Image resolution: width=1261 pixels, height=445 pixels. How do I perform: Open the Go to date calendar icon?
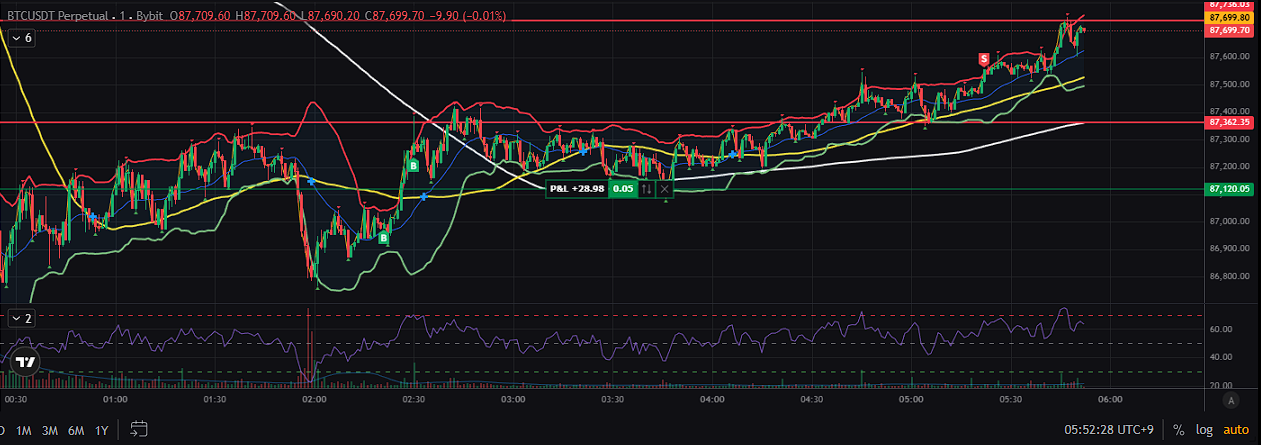138,430
